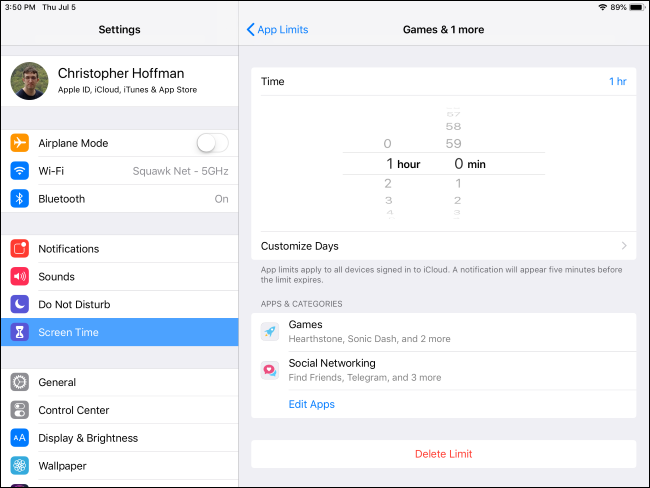Tap the Airplane Mode icon
Image resolution: width=650 pixels, height=488 pixels.
[x=20, y=143]
